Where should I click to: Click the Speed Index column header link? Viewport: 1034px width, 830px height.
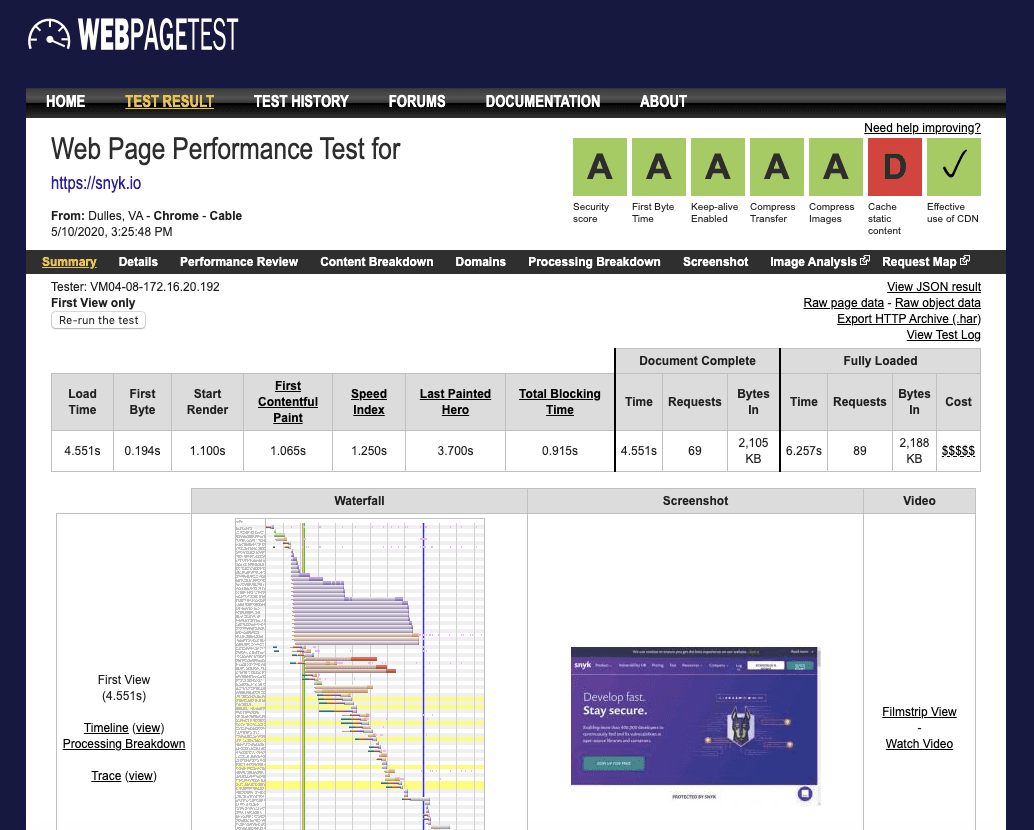tap(369, 401)
